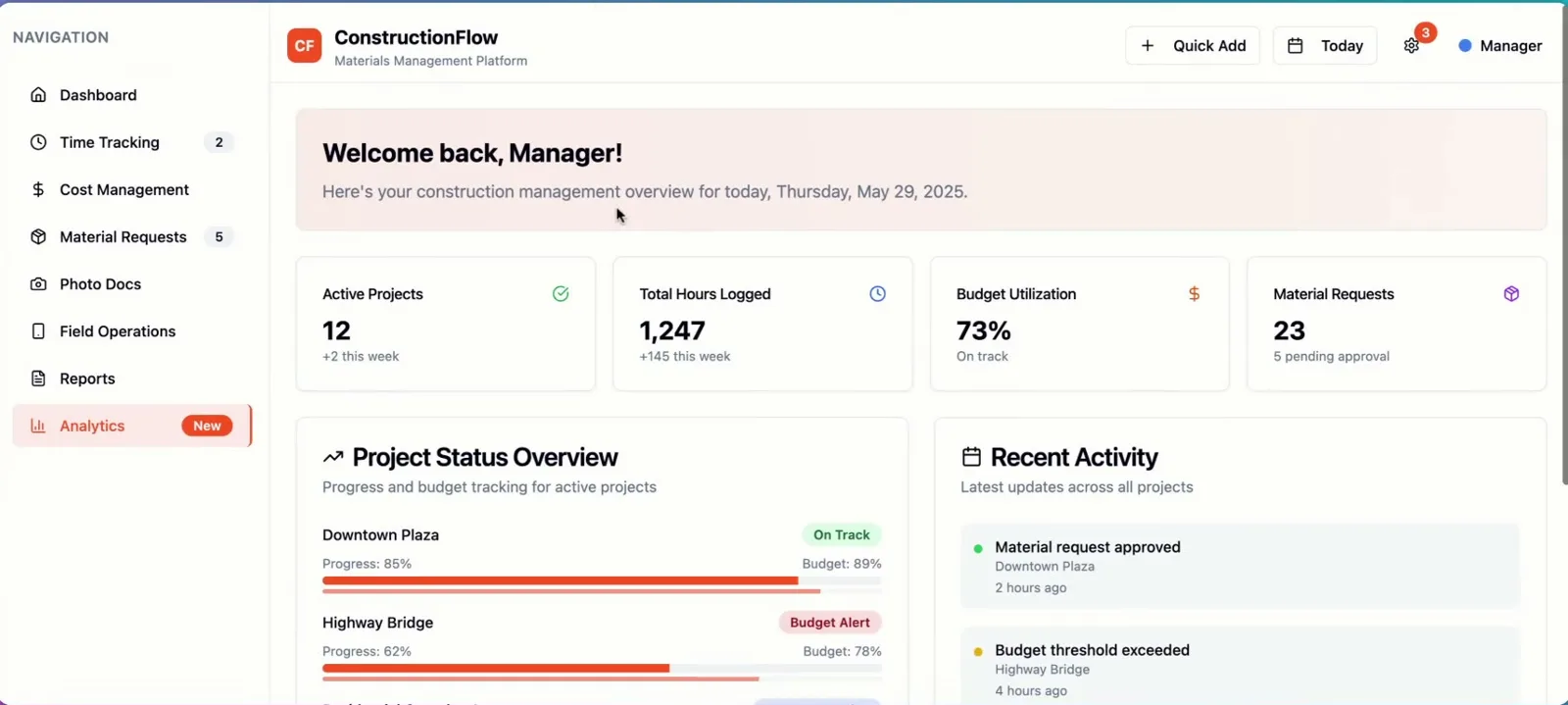The height and width of the screenshot is (705, 1568).
Task: Click the trend arrow icon beside Project Status Overview
Action: [x=333, y=457]
